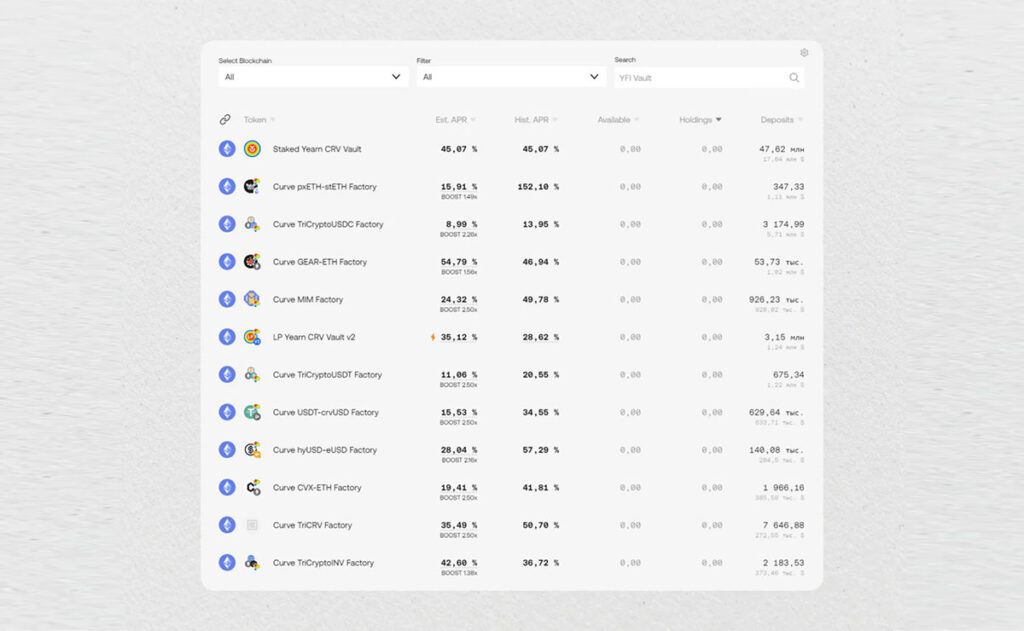
Task: Click lightning bolt icon beside 35,12 % APR
Action: click(432, 337)
